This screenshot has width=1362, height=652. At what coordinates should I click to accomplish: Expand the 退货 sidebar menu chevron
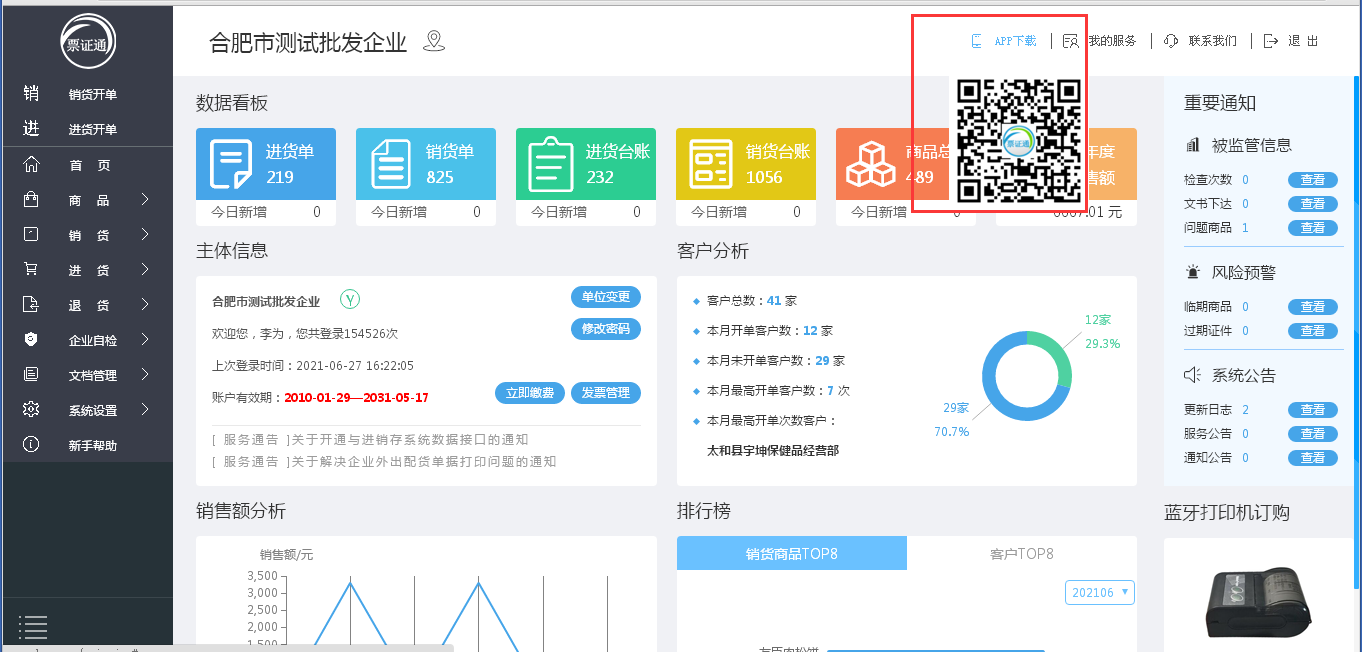145,305
